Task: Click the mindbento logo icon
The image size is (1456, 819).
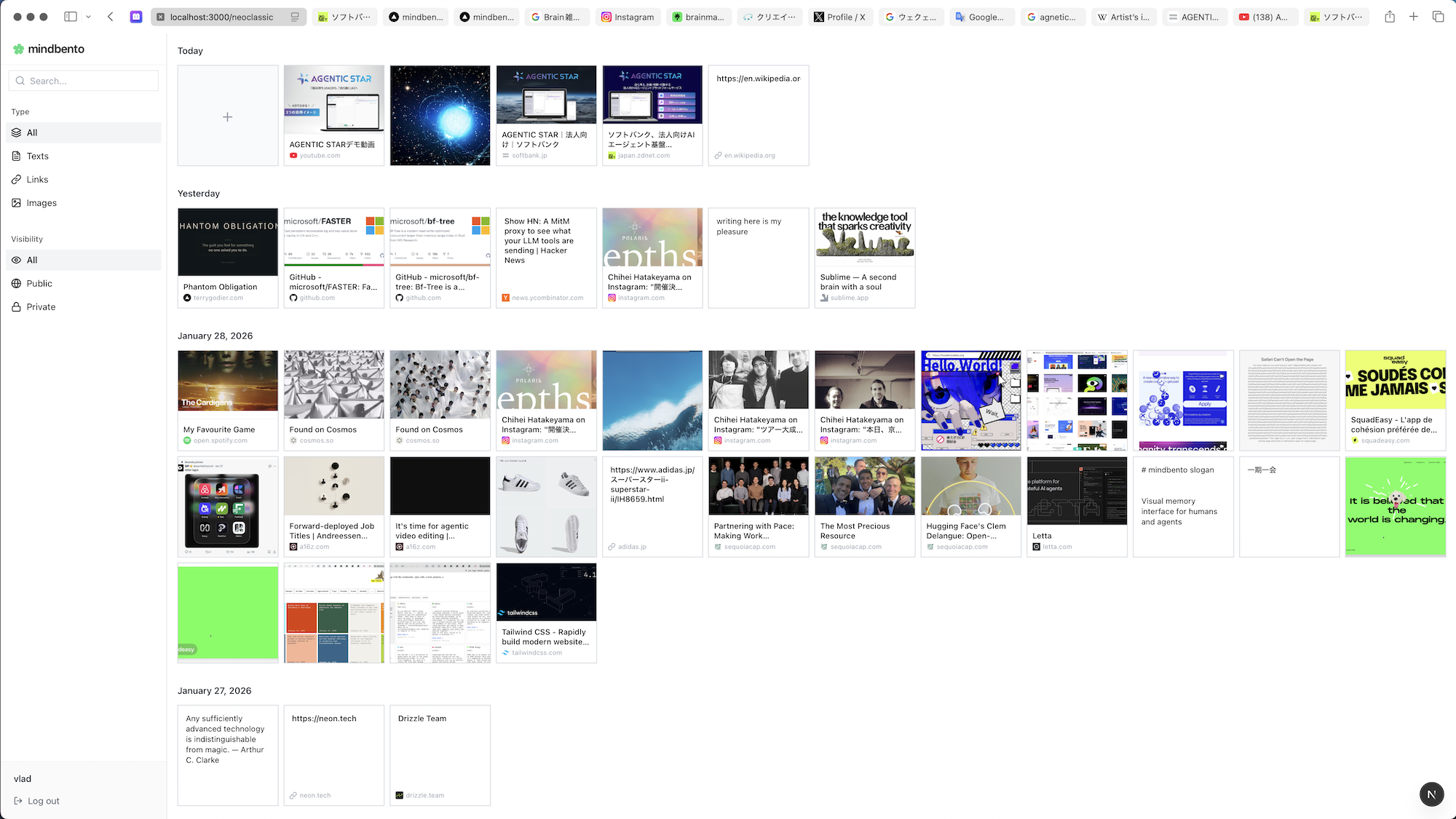Action: click(18, 49)
